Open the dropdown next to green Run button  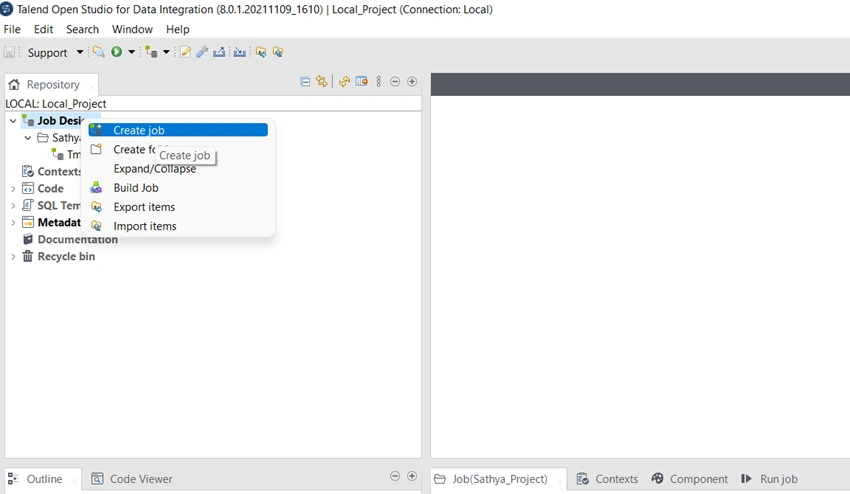131,52
